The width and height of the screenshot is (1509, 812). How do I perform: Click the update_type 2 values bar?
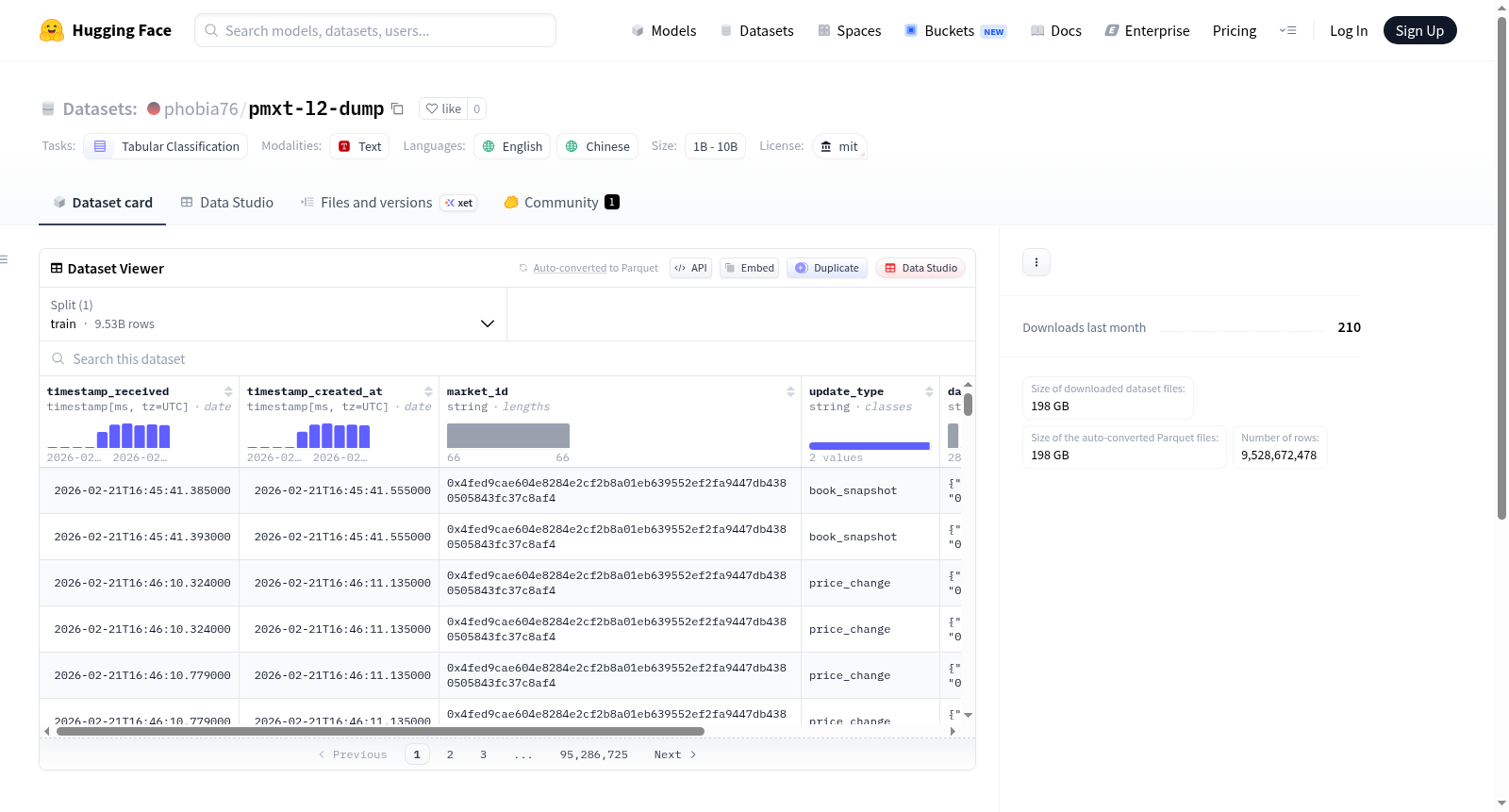(870, 446)
